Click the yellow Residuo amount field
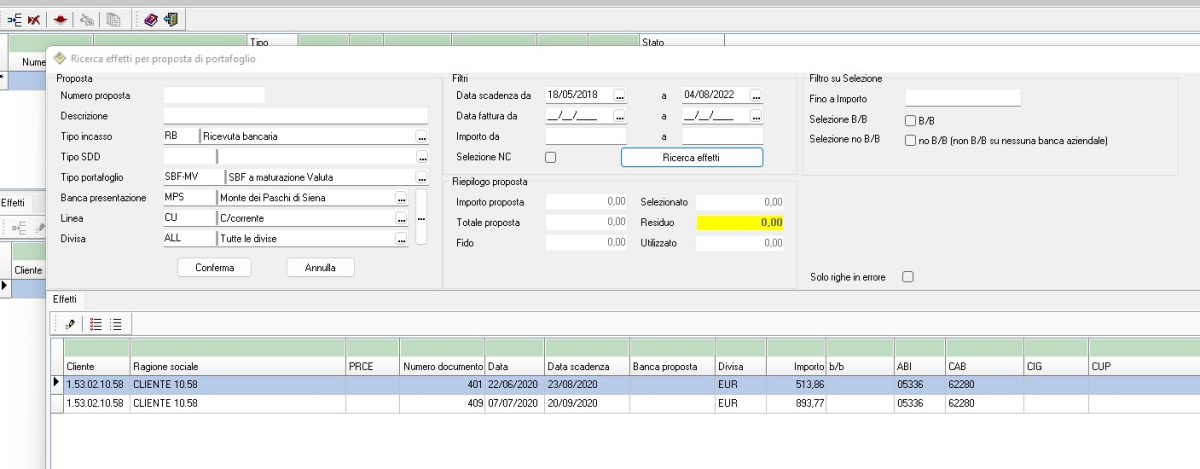Image resolution: width=1200 pixels, height=469 pixels. tap(740, 222)
